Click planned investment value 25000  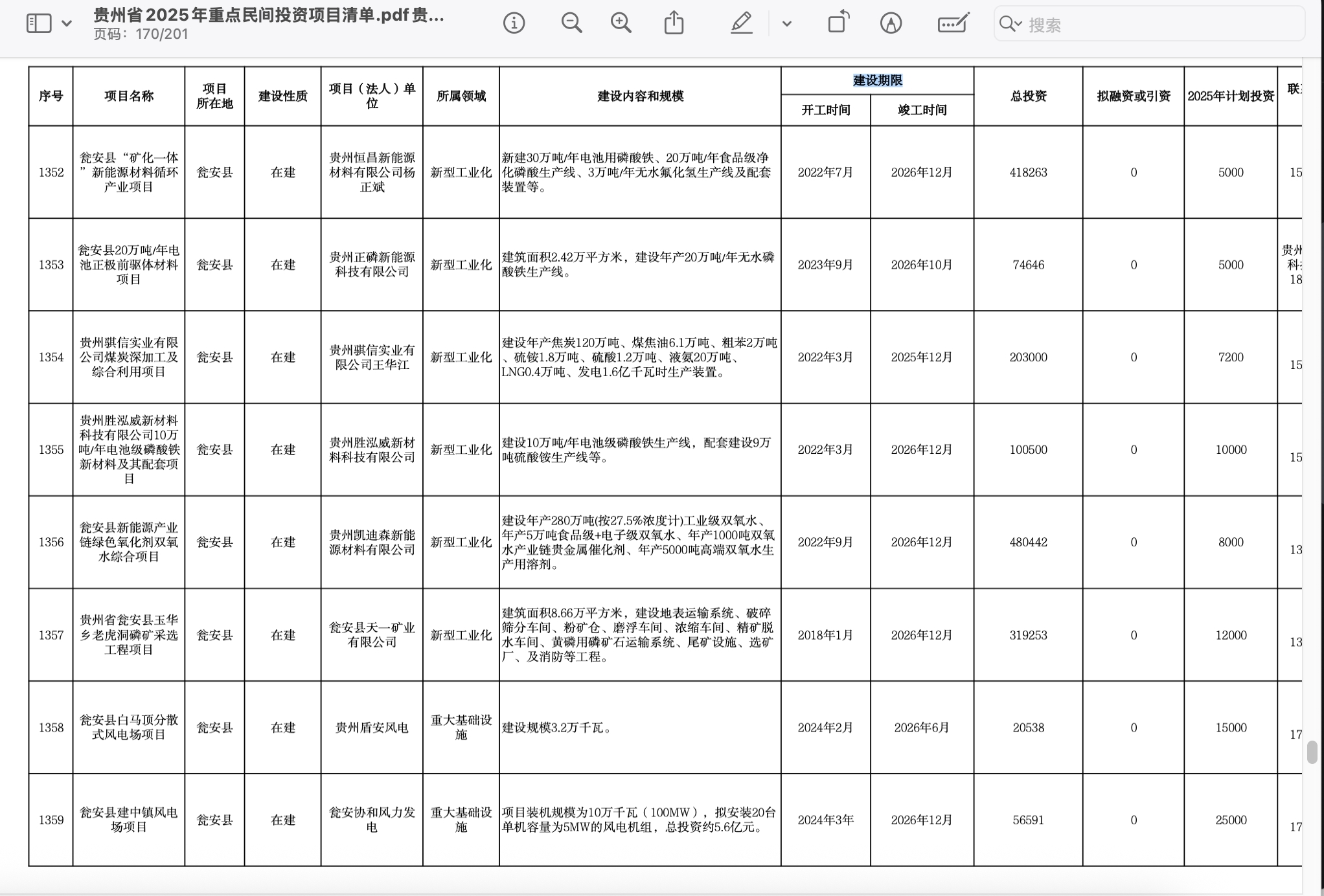tap(1231, 820)
